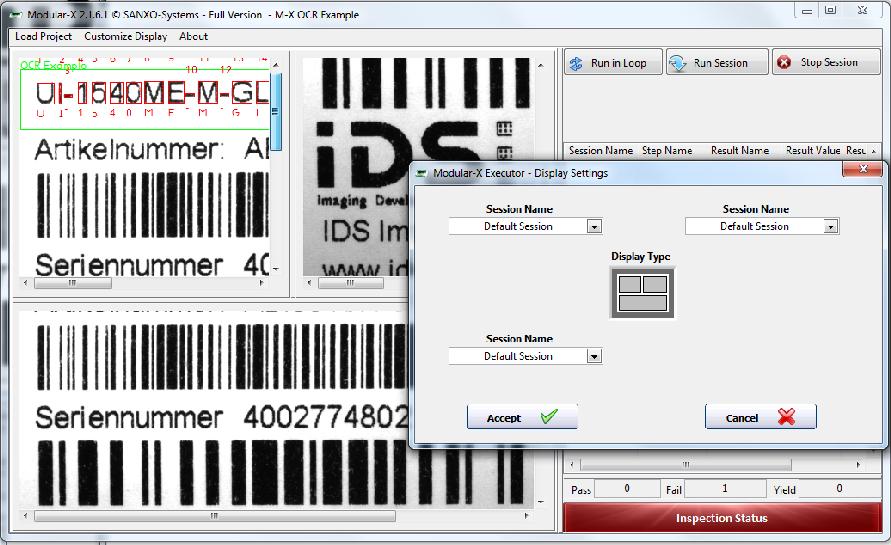Select the Display Type layout icon

(642, 293)
